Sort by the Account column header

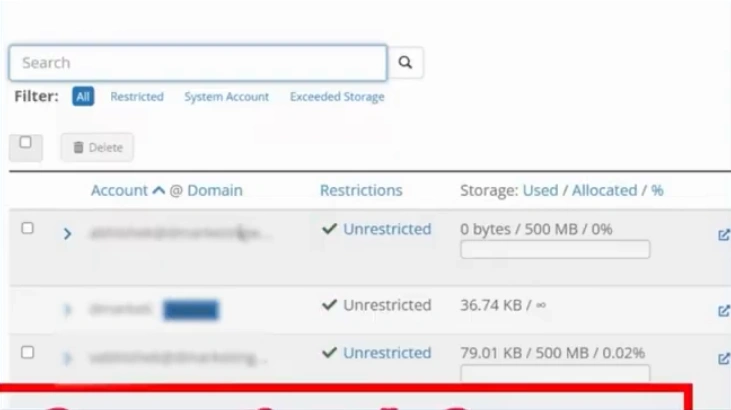119,190
